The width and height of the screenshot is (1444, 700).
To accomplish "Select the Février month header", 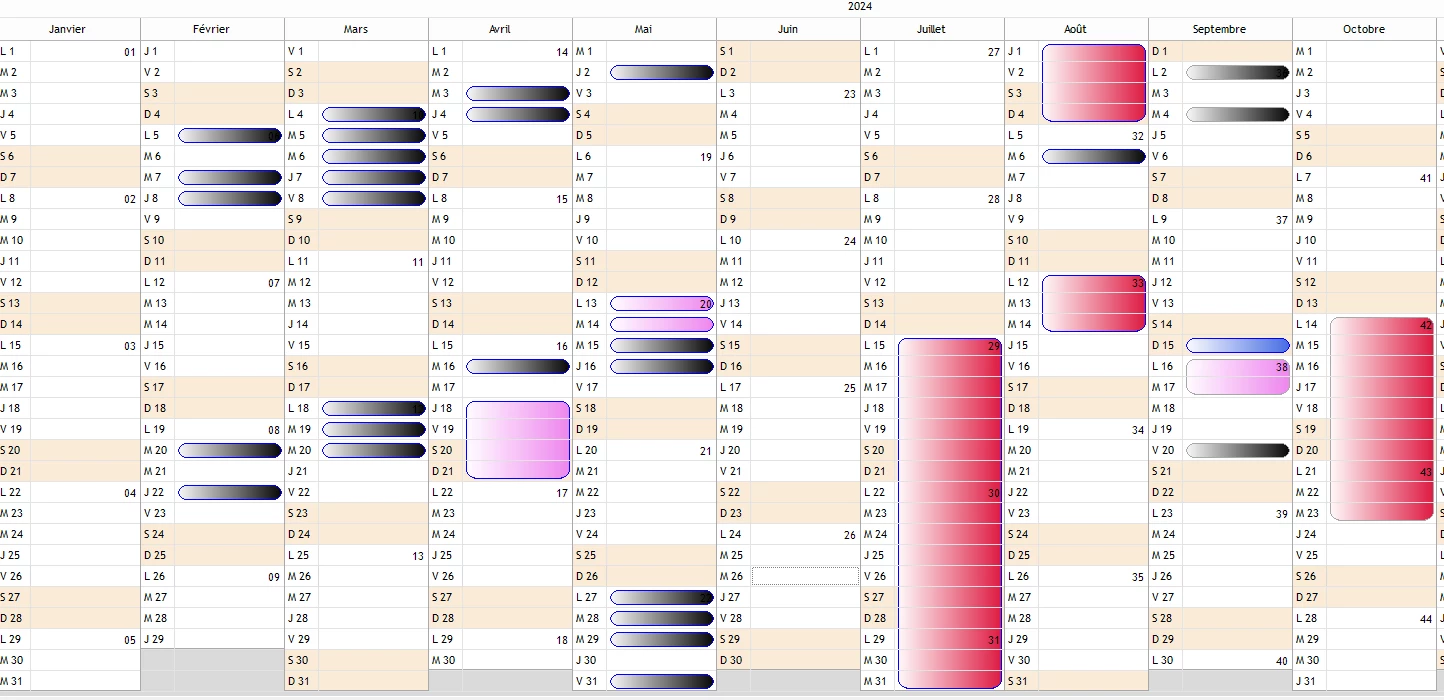I will coord(212,29).
